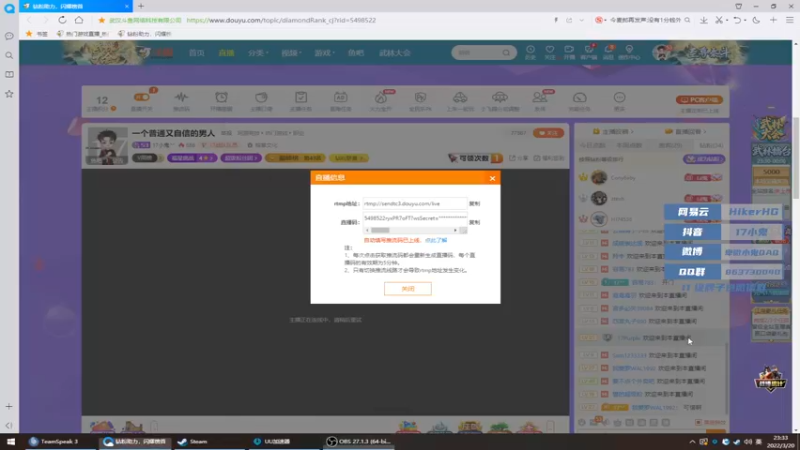Viewport: 800px width, 450px height.
Task: Expand the 分类 dropdown in nav bar
Action: (258, 53)
